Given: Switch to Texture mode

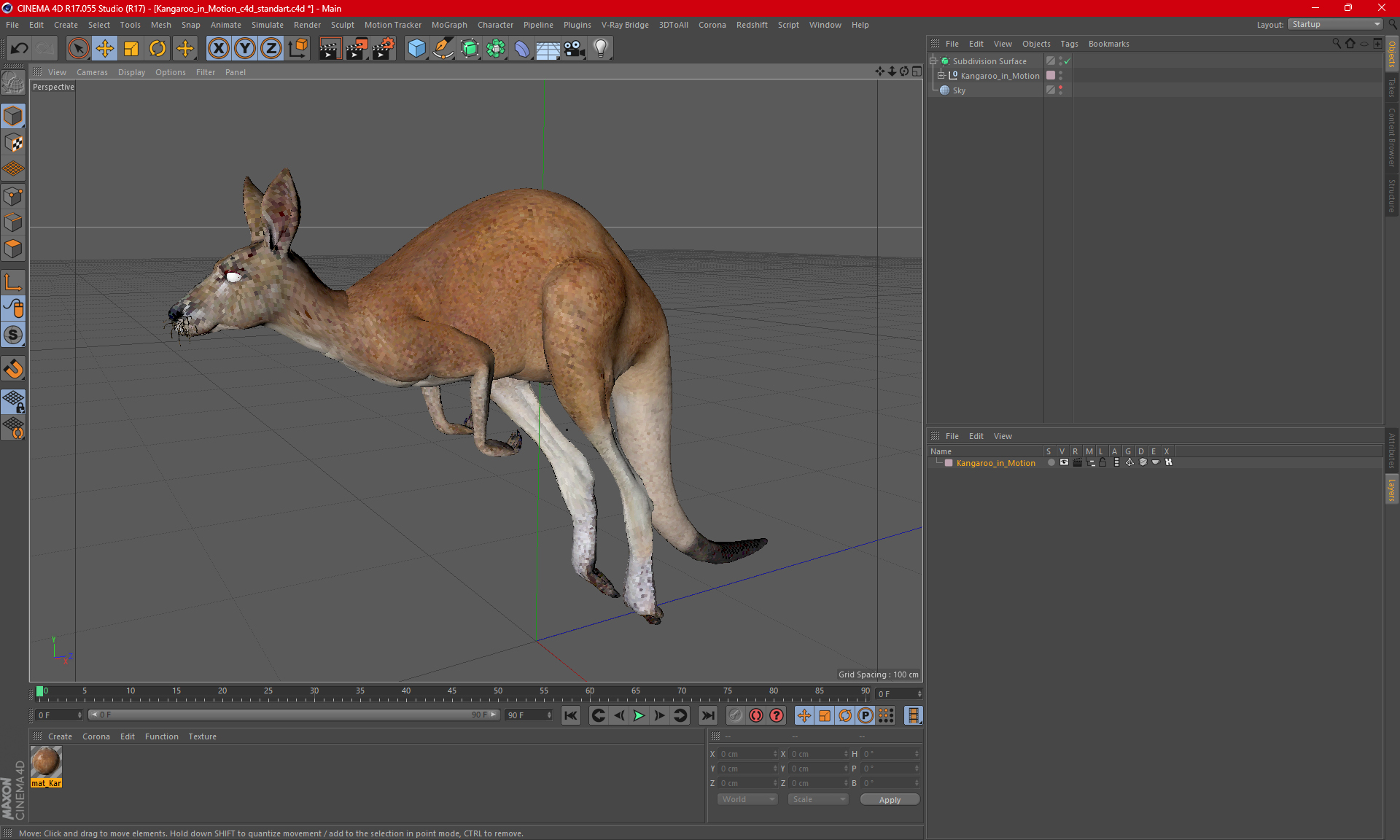Looking at the screenshot, I should (13, 143).
